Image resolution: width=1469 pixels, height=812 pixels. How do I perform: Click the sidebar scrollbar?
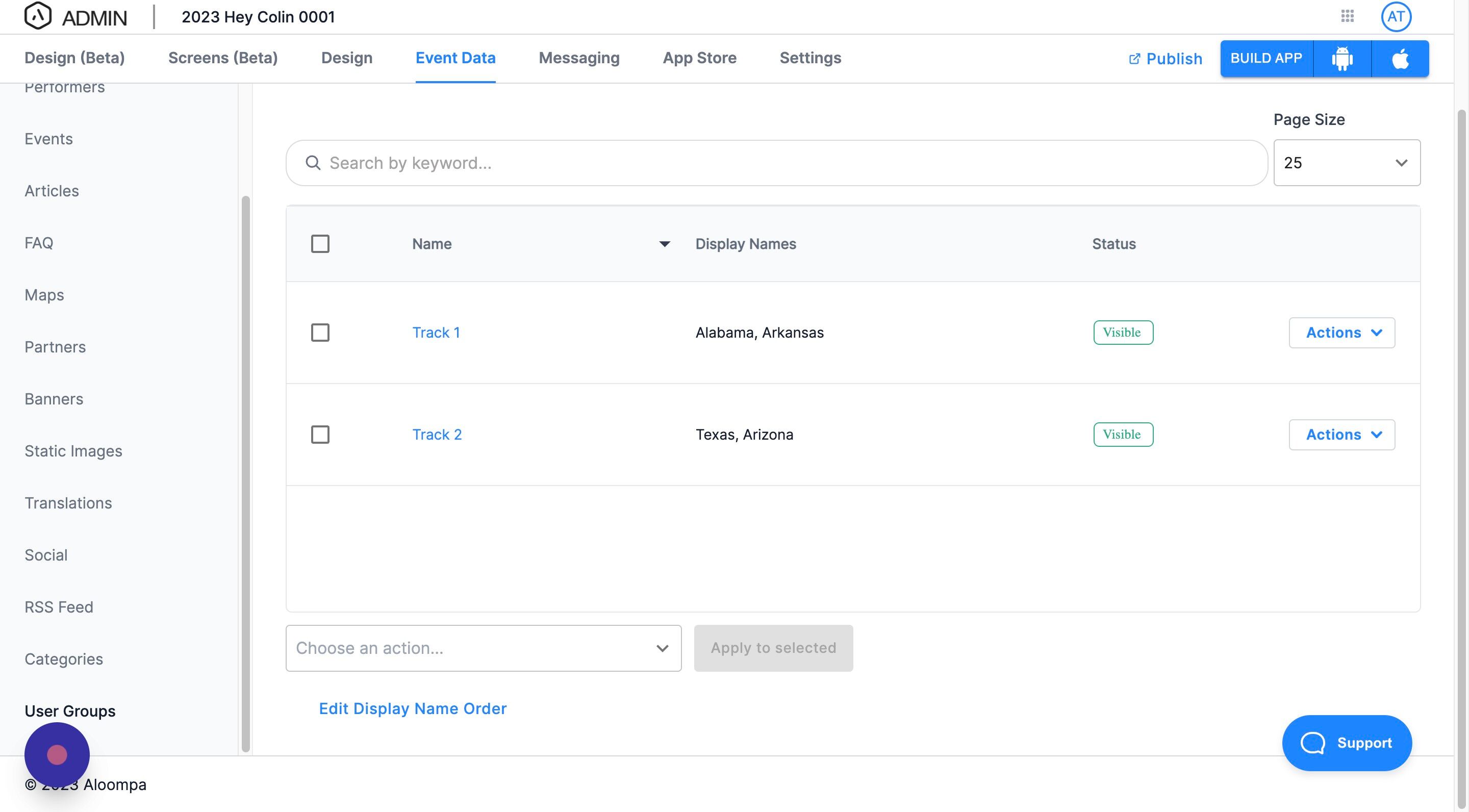(246, 473)
